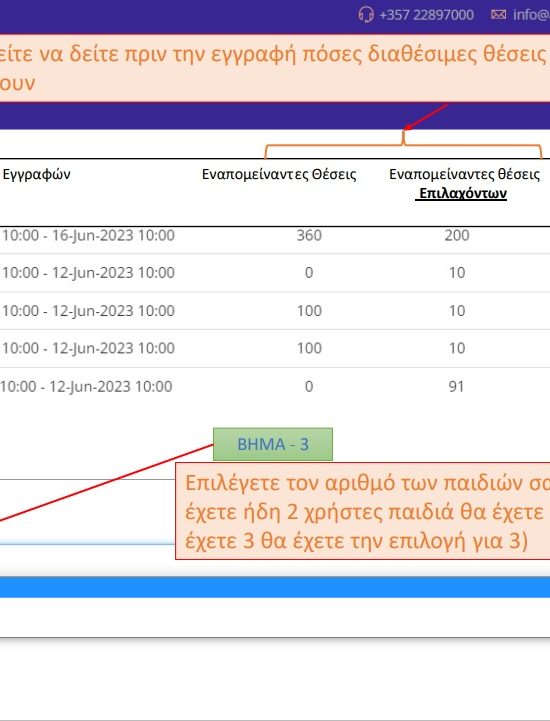This screenshot has width=550, height=721.
Task: Click the Εναπομείναντες Θέσεις column header
Action: coord(279,174)
